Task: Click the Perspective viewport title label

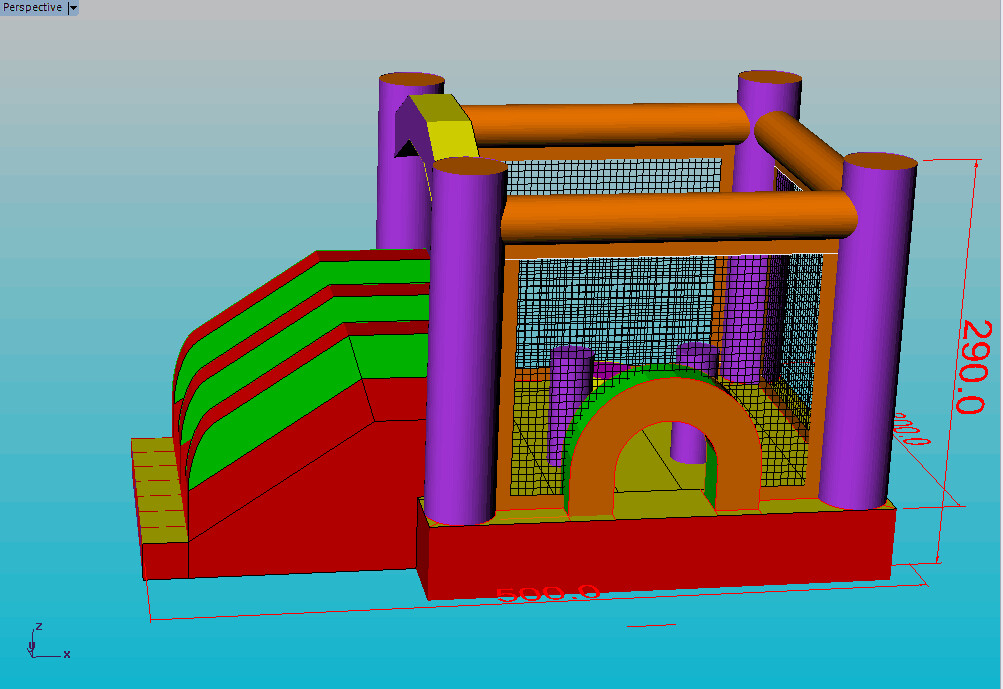Action: click(x=33, y=8)
